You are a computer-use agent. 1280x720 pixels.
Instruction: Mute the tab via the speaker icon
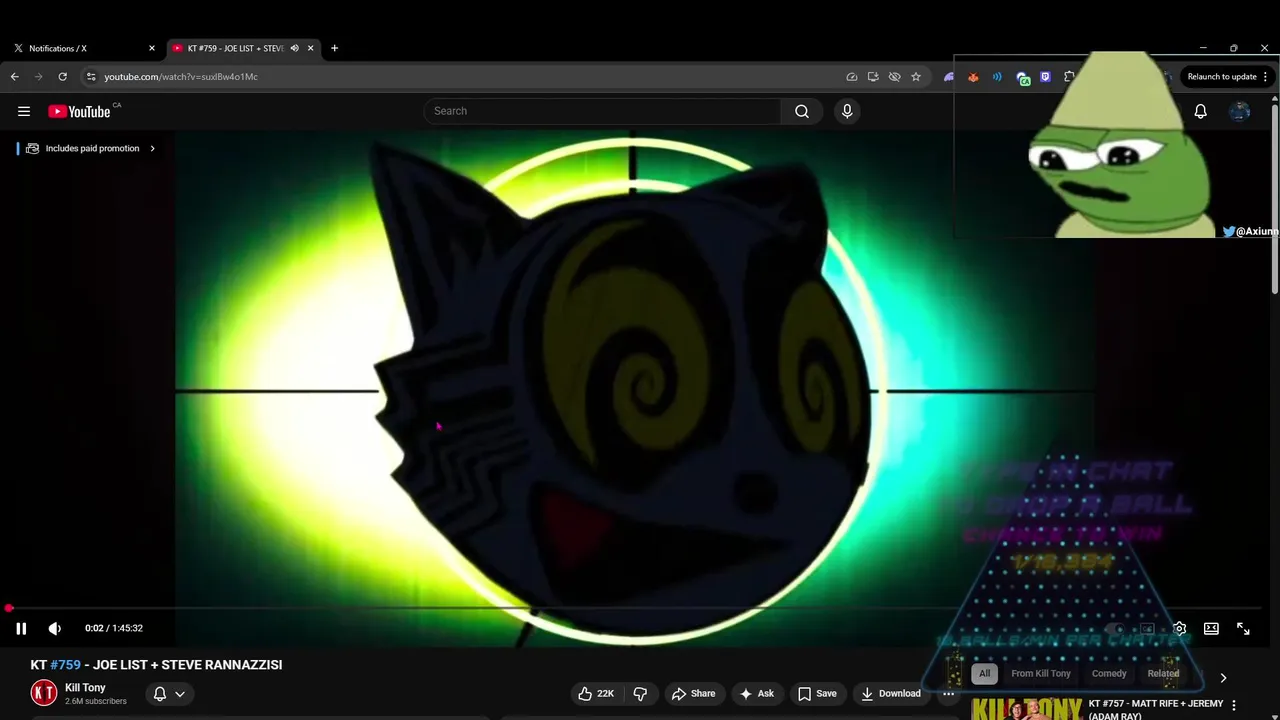point(294,48)
